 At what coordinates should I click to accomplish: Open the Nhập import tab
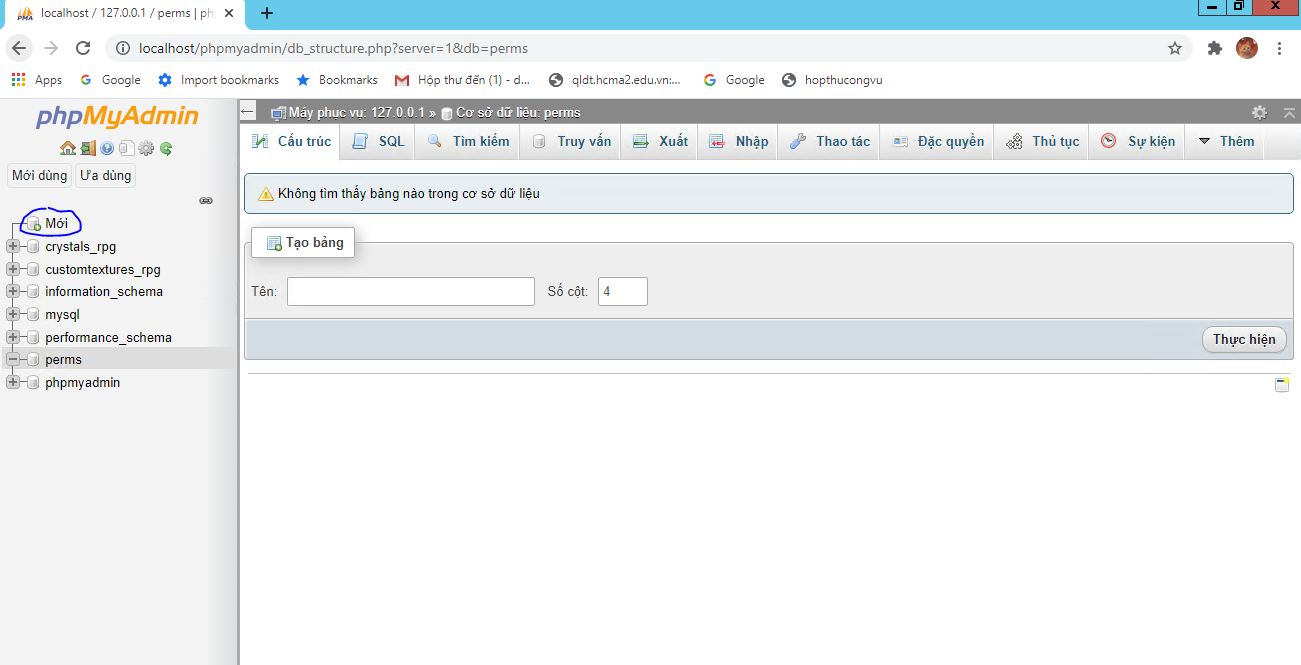(x=739, y=141)
